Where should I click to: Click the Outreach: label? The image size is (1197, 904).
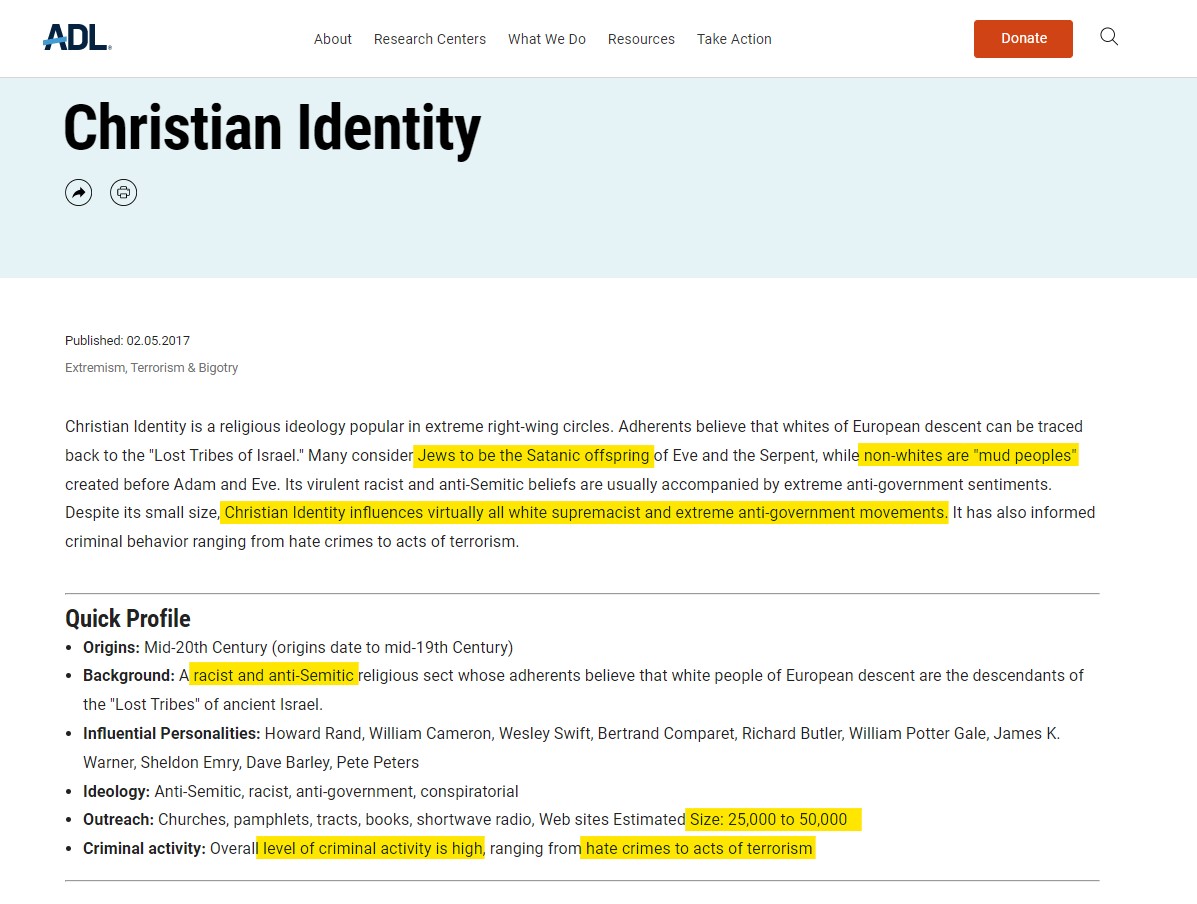click(118, 820)
